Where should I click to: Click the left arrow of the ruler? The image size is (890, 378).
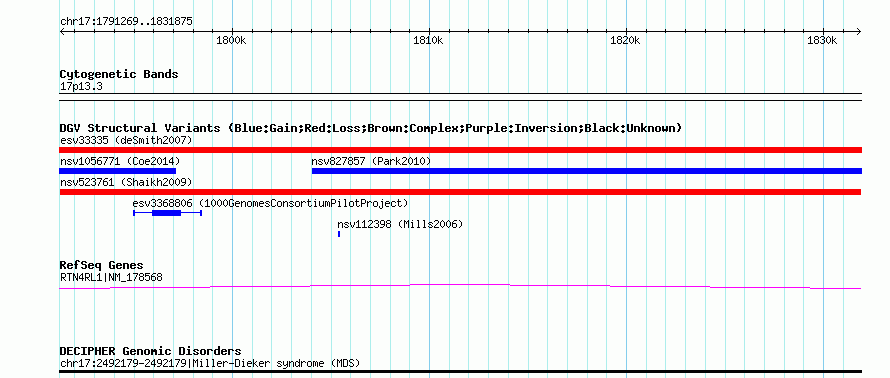click(x=63, y=31)
